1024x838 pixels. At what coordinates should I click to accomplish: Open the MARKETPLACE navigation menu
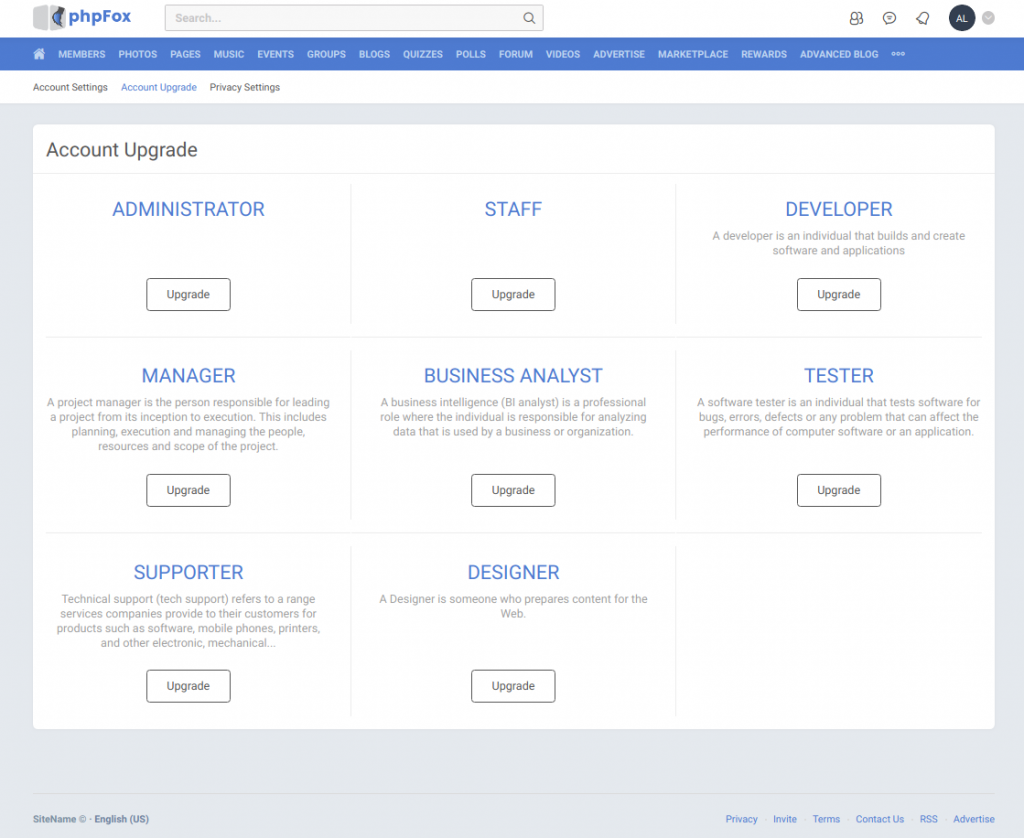pyautogui.click(x=693, y=54)
